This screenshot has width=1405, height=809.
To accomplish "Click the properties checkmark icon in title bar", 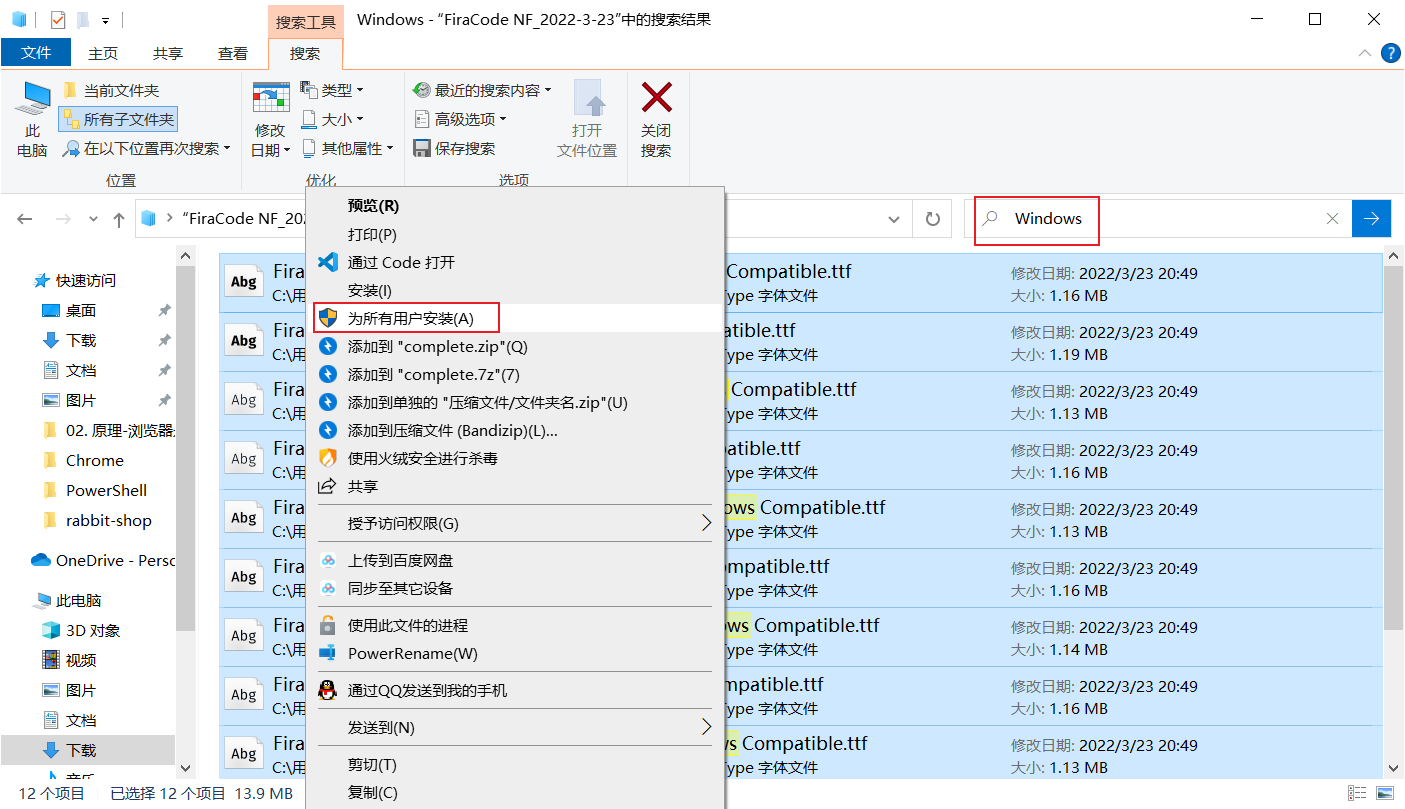I will 58,19.
